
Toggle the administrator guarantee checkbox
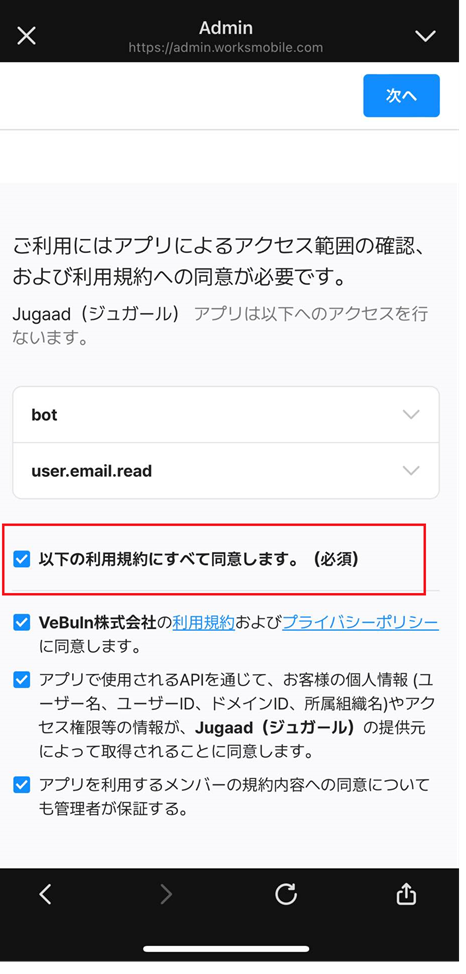pyautogui.click(x=22, y=785)
